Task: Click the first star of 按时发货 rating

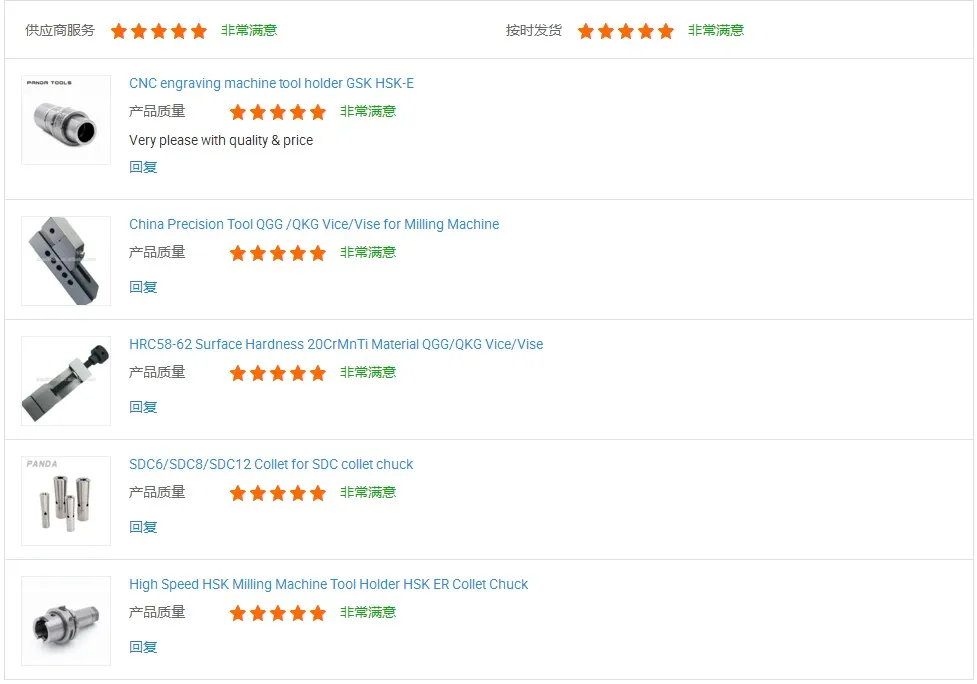Action: pyautogui.click(x=586, y=31)
